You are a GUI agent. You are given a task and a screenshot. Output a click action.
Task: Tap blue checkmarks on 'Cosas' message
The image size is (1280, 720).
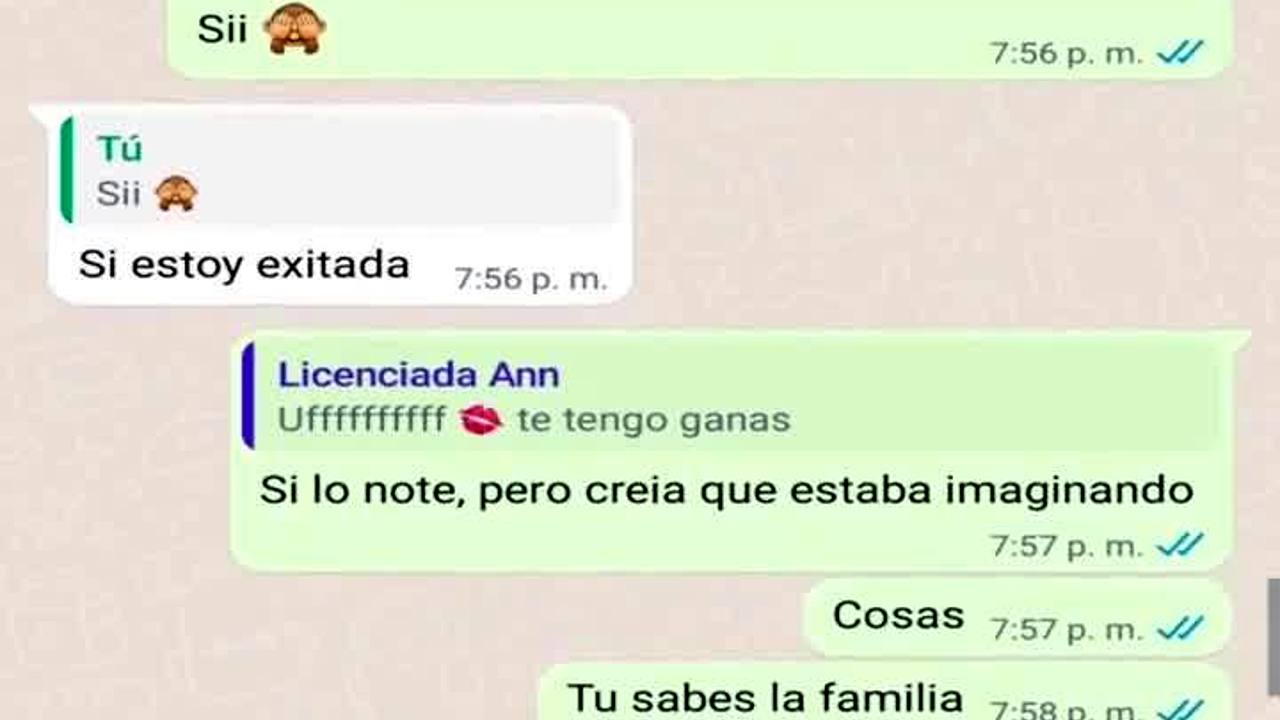pyautogui.click(x=1180, y=629)
